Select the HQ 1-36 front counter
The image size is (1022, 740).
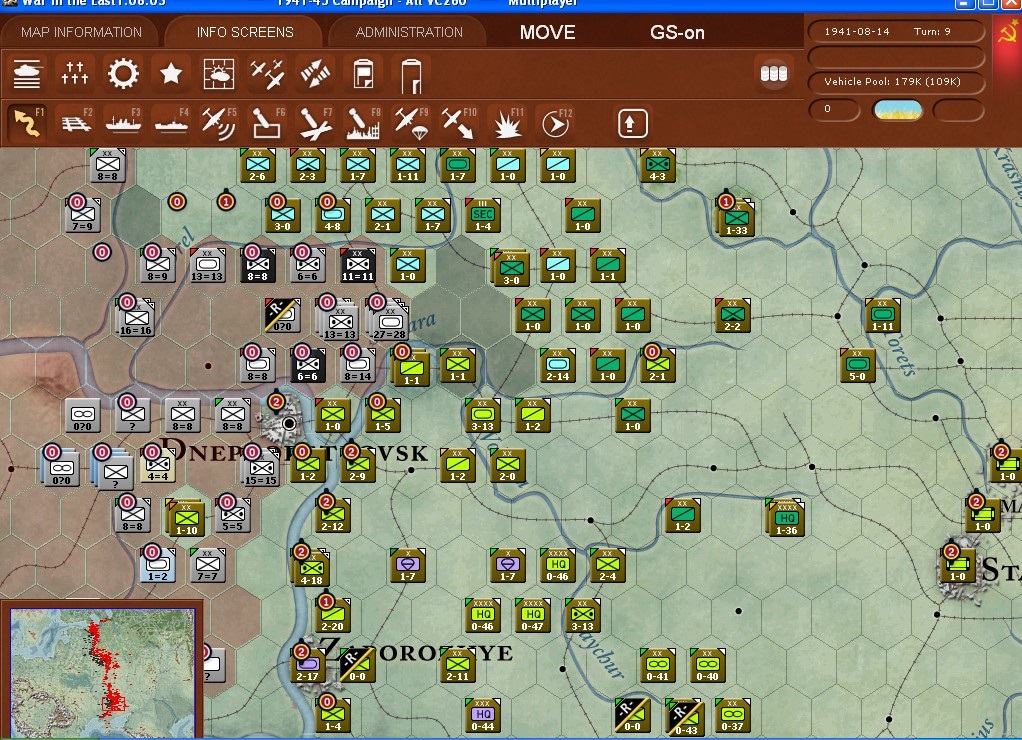787,518
